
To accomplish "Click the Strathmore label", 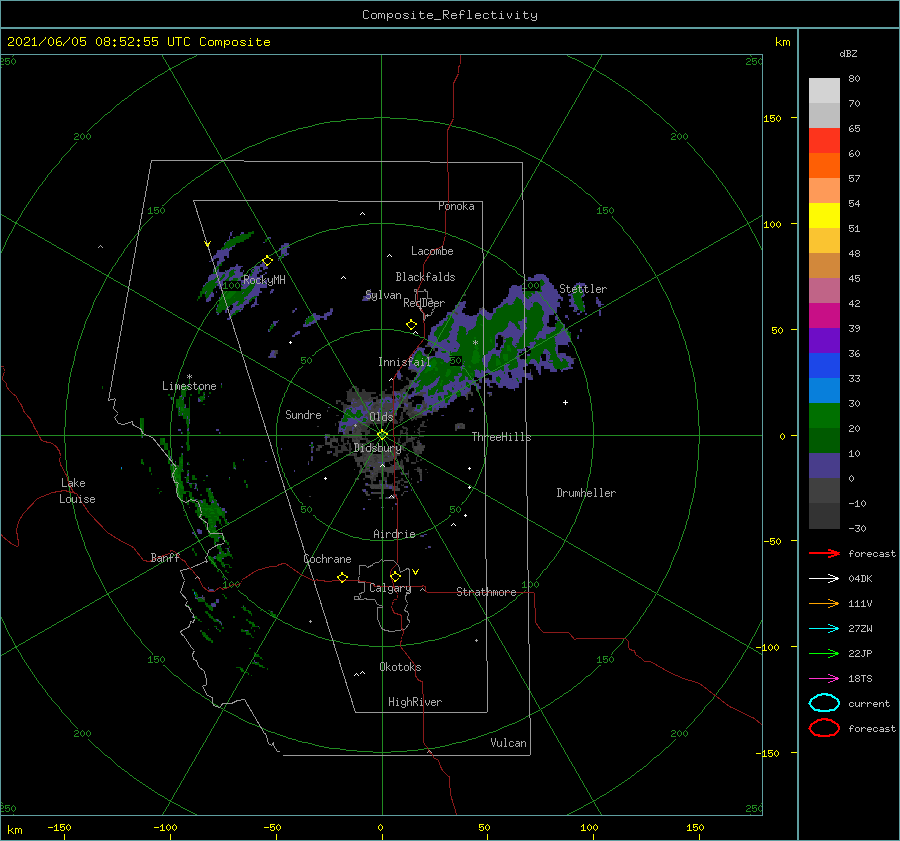I will pyautogui.click(x=486, y=592).
